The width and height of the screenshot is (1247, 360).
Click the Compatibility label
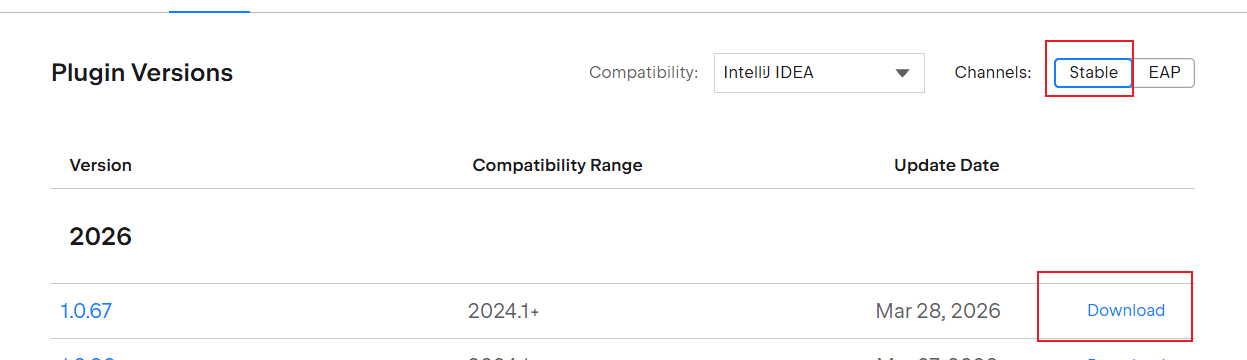[644, 73]
